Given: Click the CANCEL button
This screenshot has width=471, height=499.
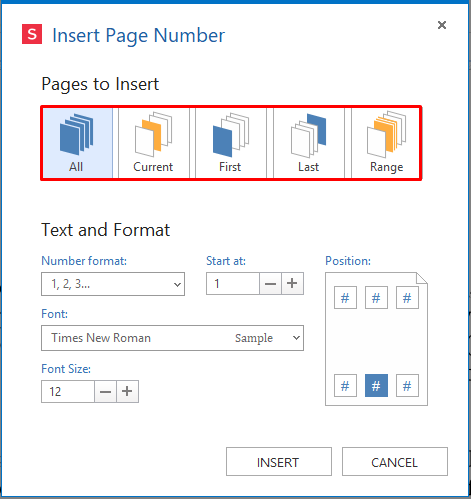Looking at the screenshot, I should point(395,462).
